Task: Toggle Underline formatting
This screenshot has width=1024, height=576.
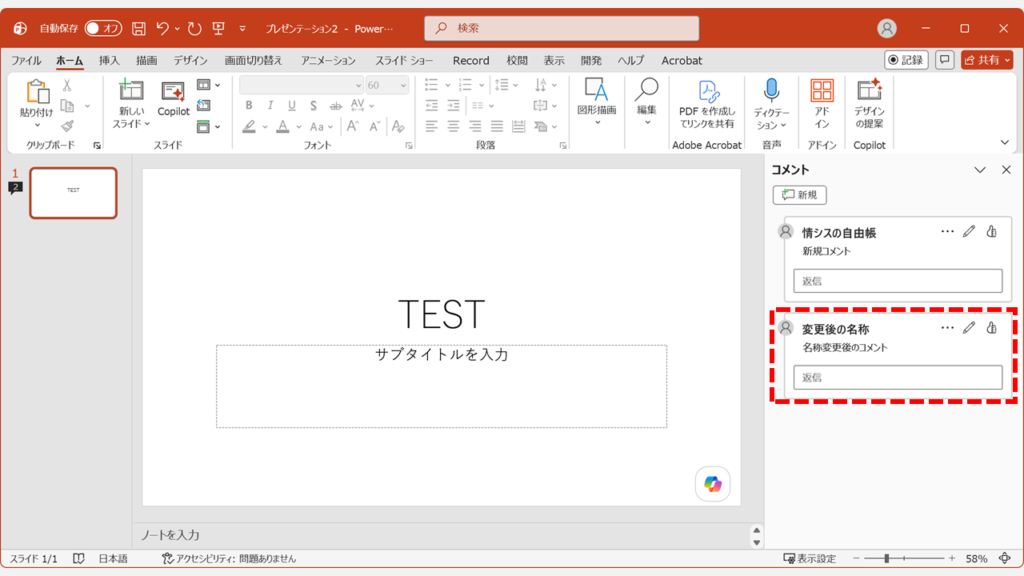Action: (x=291, y=105)
